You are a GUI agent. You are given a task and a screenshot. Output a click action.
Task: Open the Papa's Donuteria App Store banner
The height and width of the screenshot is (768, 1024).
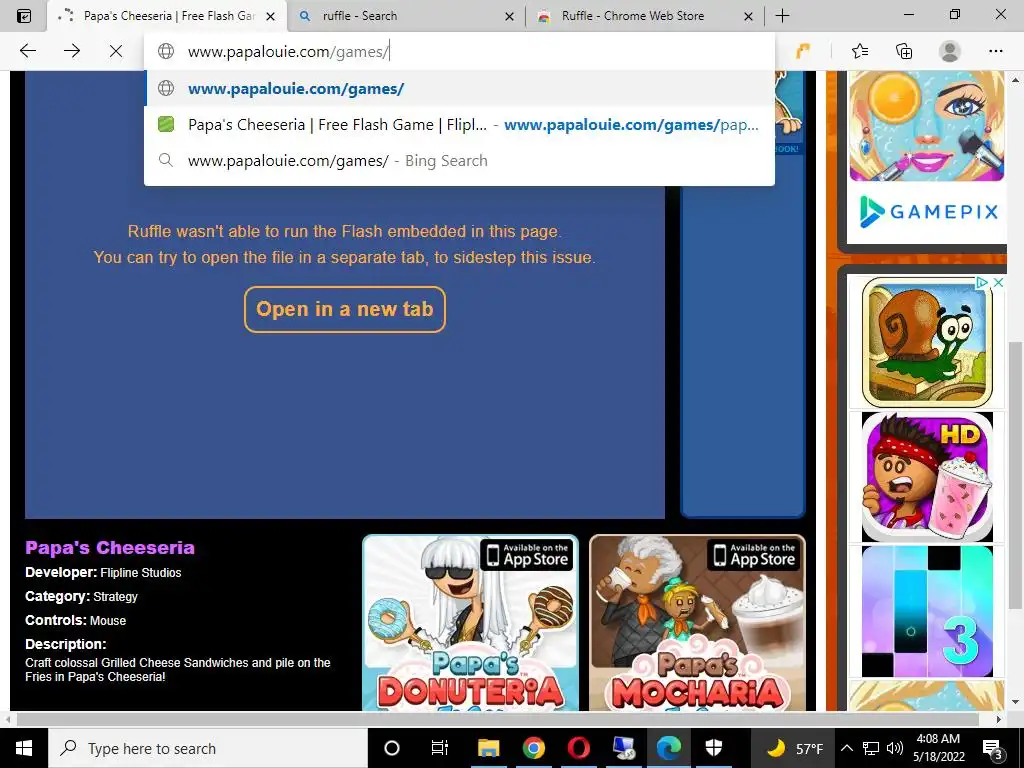pos(470,622)
